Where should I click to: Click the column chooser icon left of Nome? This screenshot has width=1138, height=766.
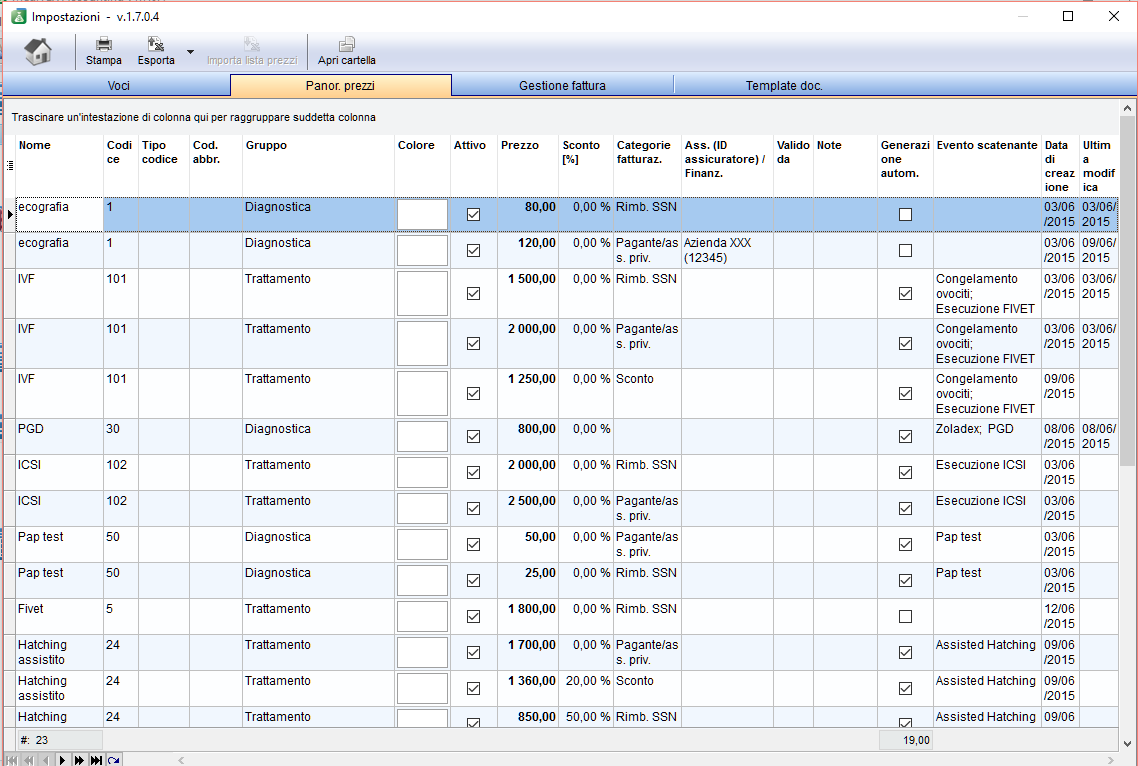pos(9,166)
